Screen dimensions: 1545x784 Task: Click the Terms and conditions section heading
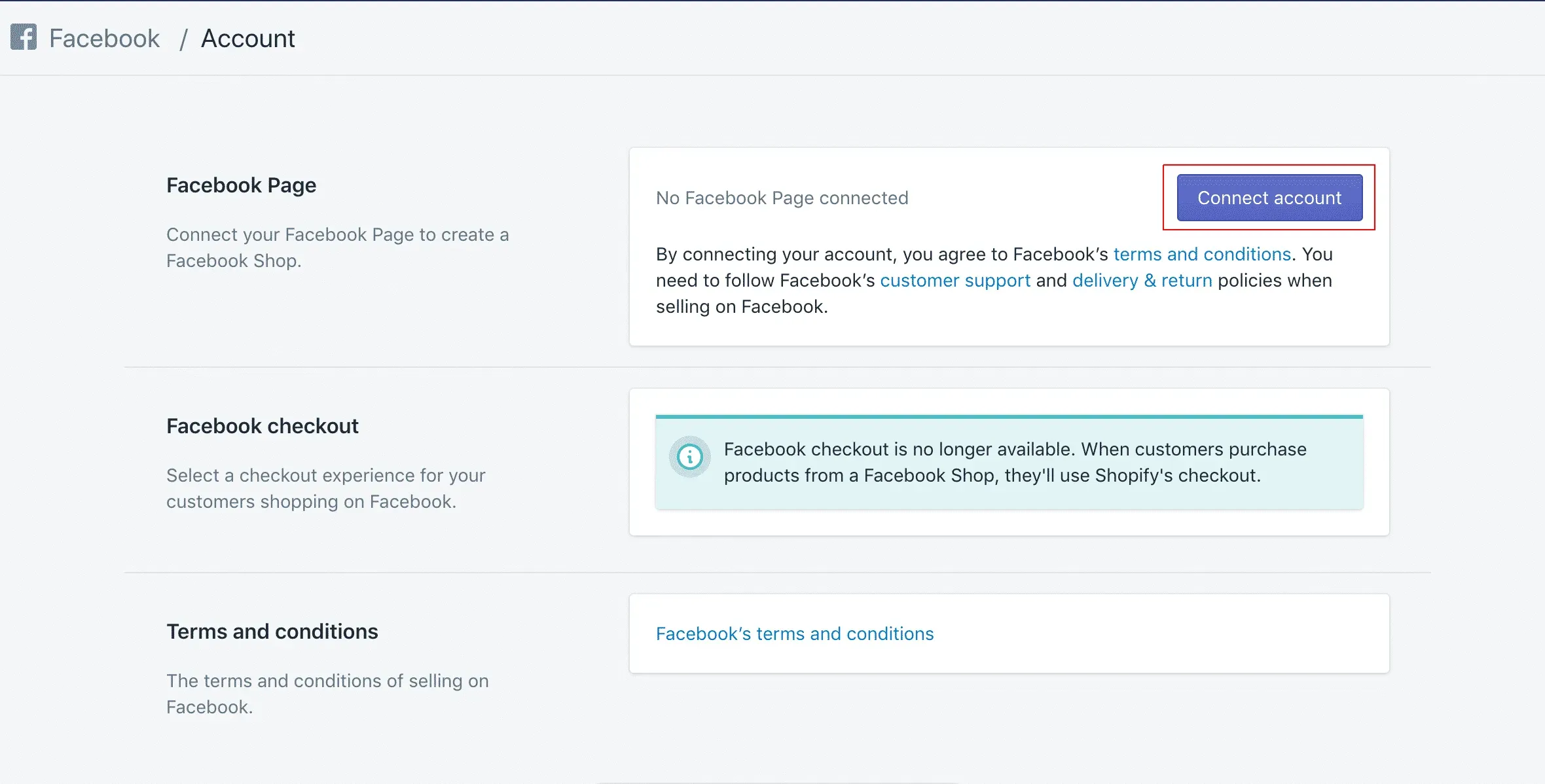272,631
